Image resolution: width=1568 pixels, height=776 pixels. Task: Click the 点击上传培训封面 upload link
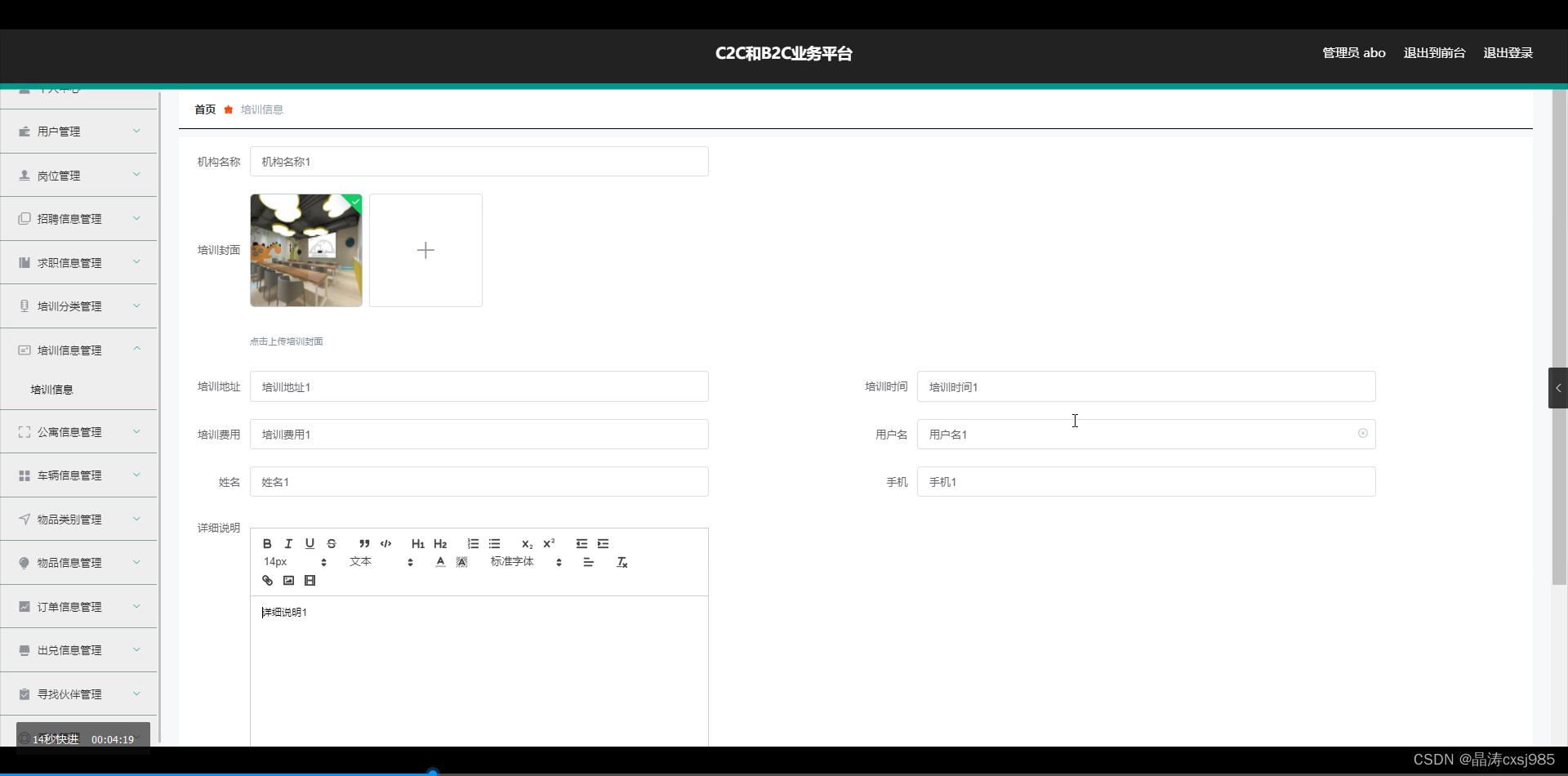coord(286,341)
